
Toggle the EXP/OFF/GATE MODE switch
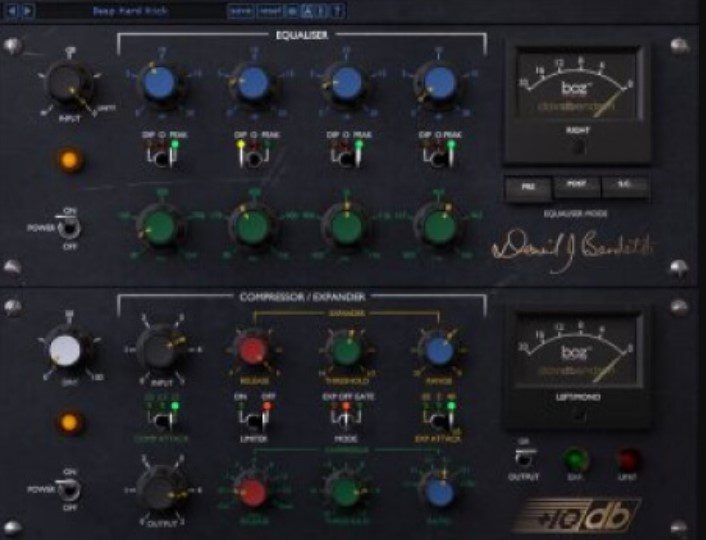(x=346, y=418)
